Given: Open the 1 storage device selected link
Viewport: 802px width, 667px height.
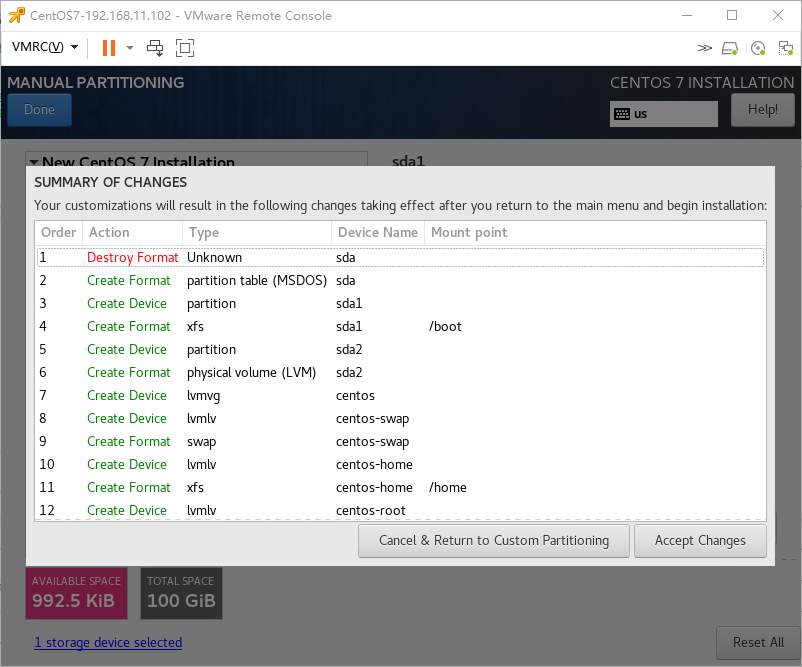Looking at the screenshot, I should 108,642.
